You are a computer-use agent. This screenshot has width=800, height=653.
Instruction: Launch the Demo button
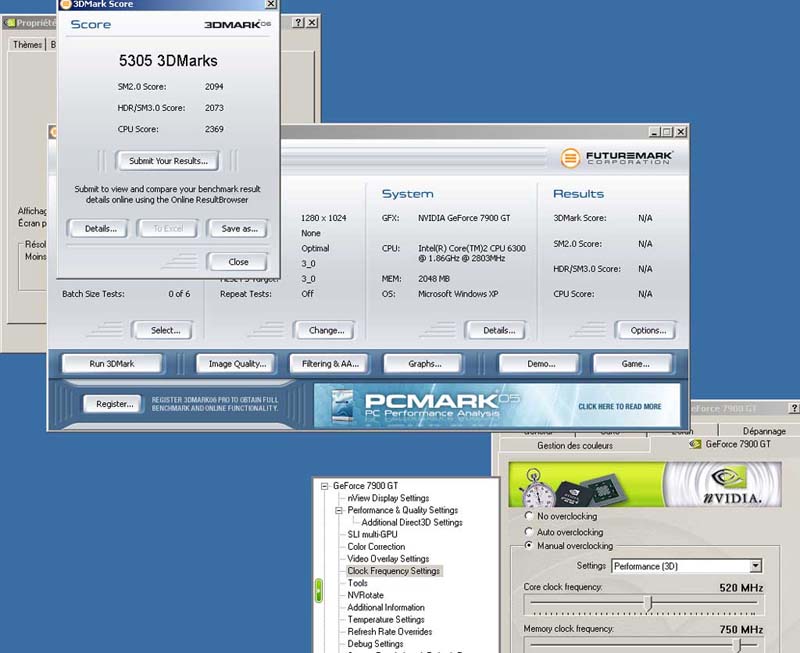[540, 364]
